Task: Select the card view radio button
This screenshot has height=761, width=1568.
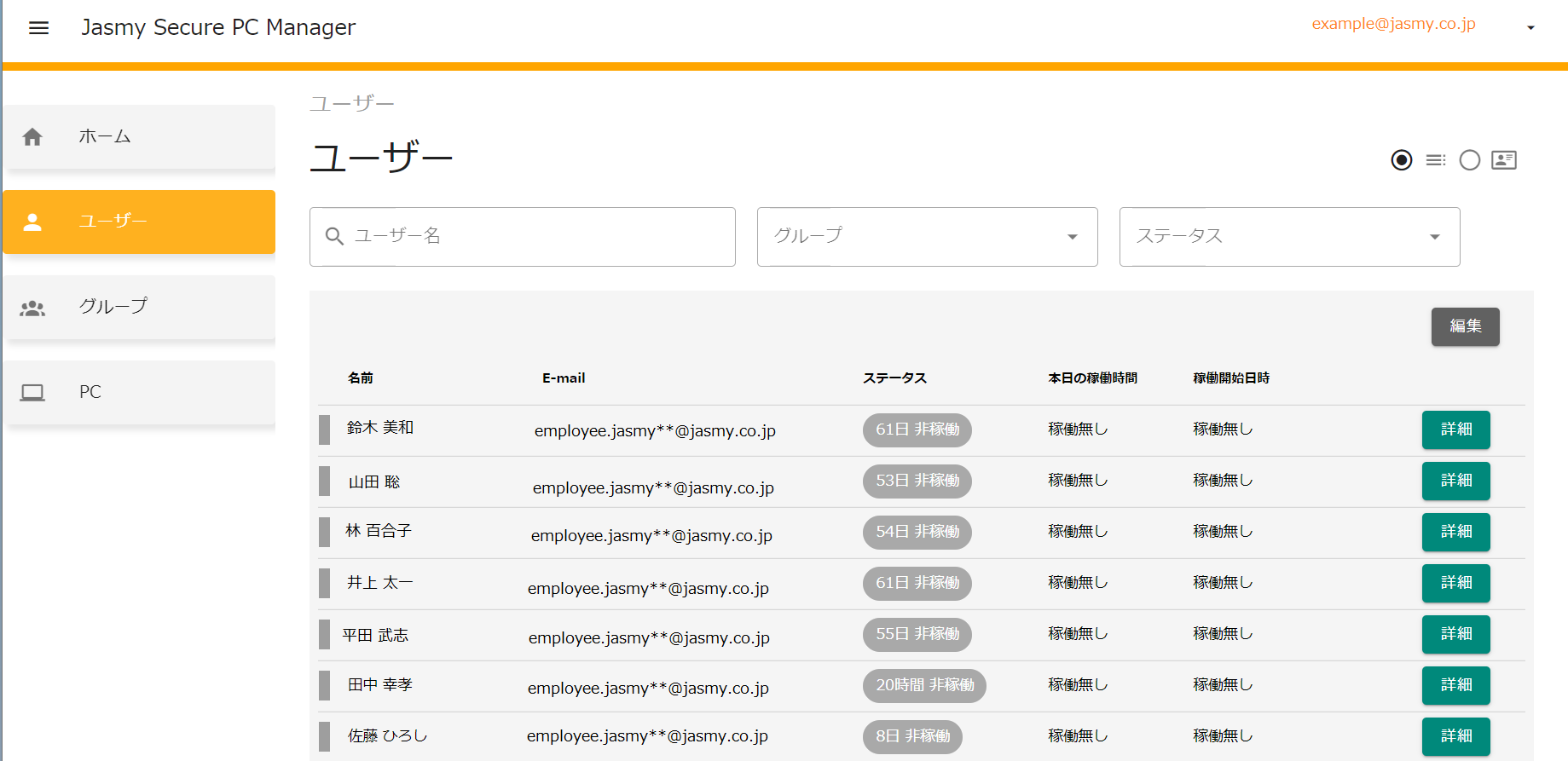Action: (1470, 160)
